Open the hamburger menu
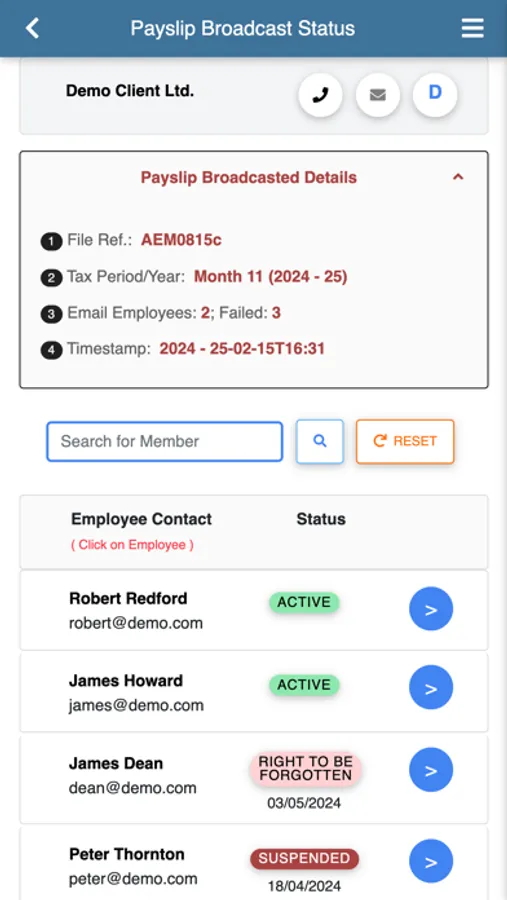Screen dimensions: 507x900 point(472,28)
